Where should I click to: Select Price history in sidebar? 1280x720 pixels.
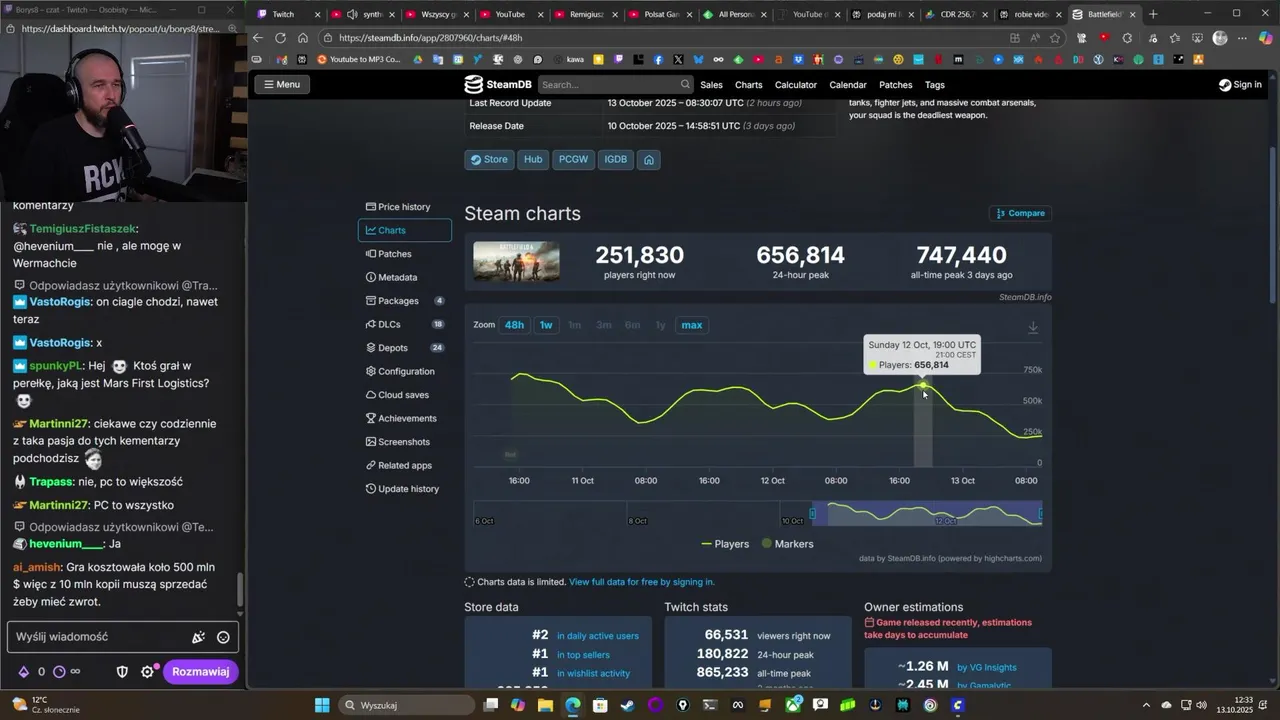pos(404,207)
